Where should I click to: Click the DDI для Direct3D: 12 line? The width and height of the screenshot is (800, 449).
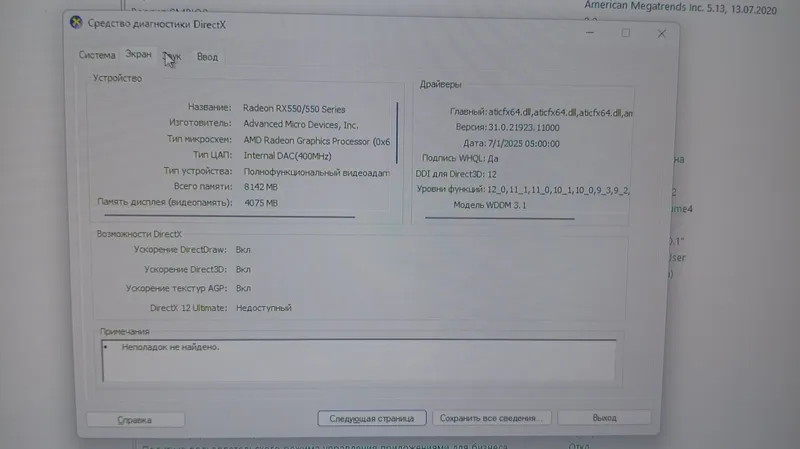[456, 174]
